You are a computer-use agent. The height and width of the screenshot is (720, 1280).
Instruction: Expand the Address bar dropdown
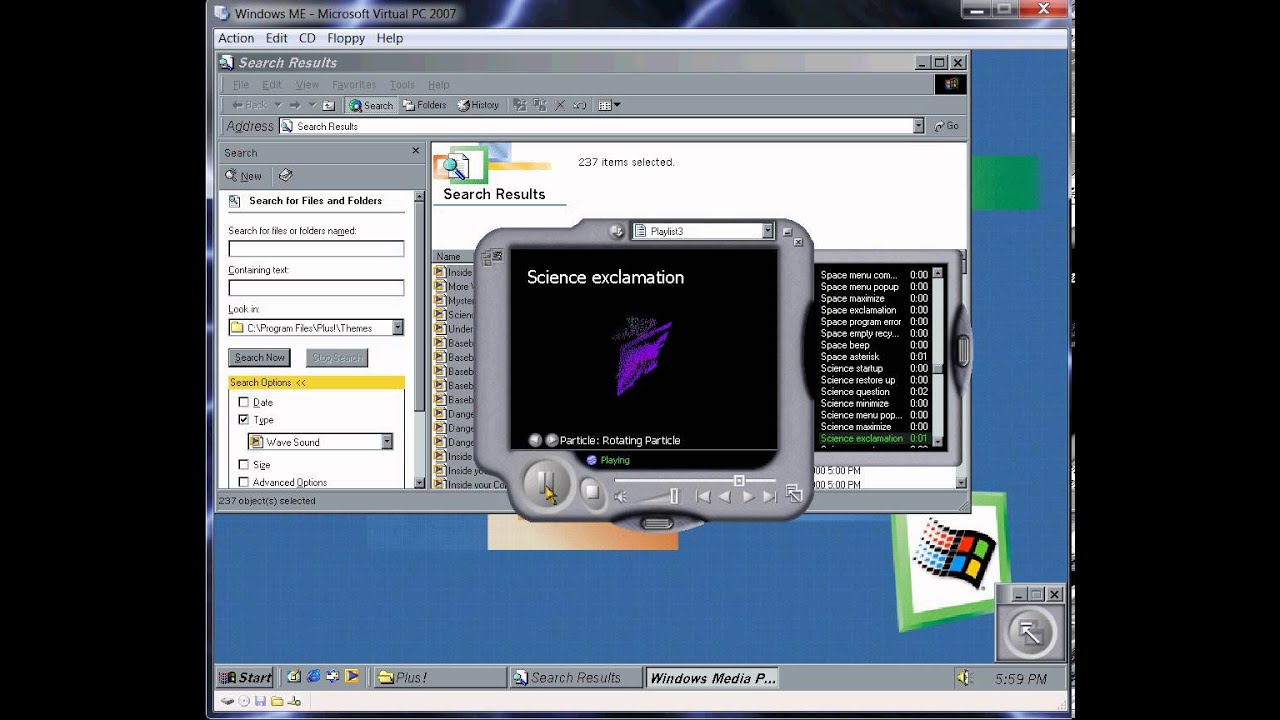tap(918, 126)
